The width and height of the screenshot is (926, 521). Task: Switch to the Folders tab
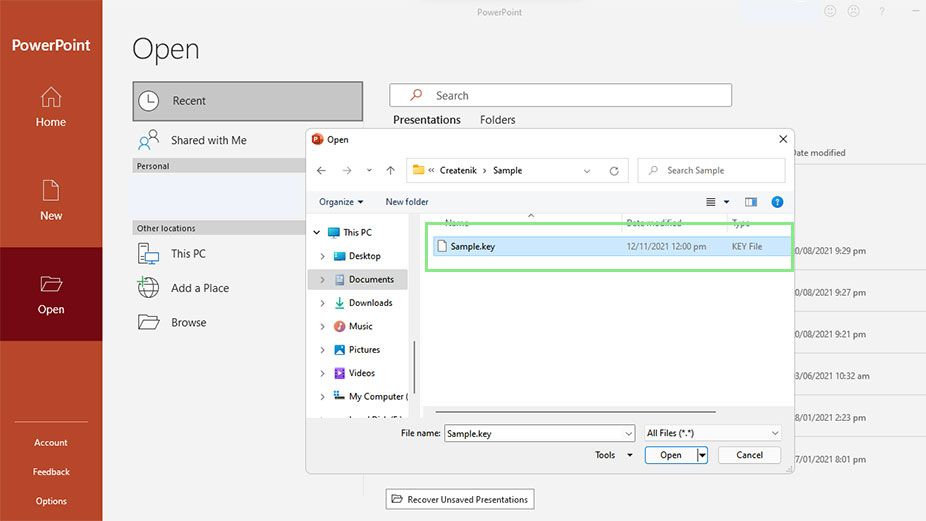pos(497,120)
